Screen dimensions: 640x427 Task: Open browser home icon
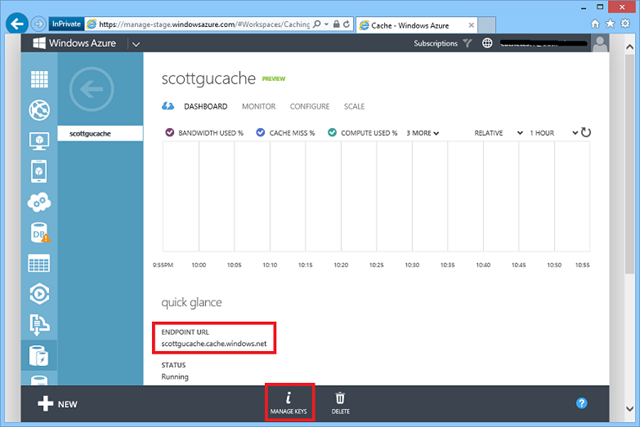click(x=595, y=24)
